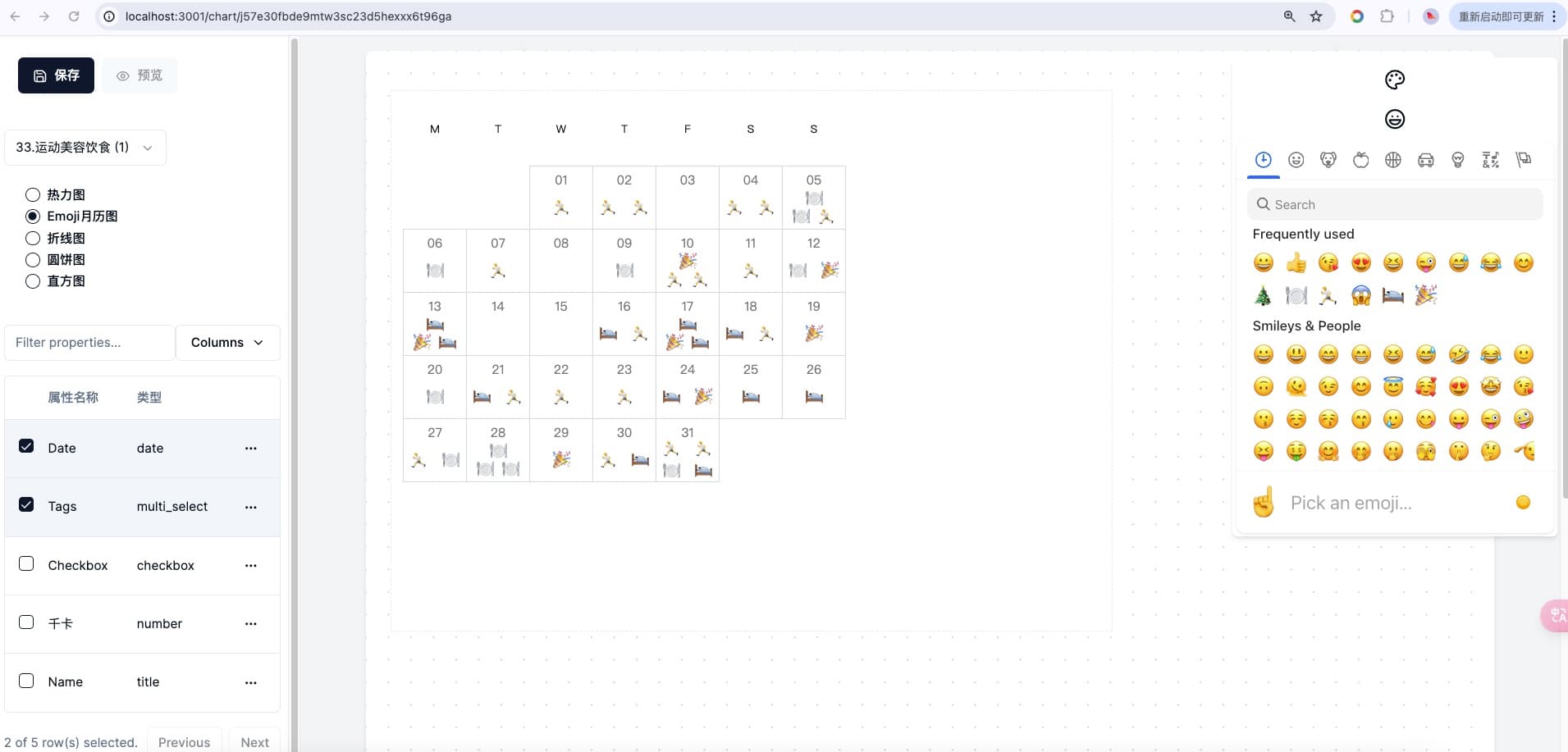Open the Flags emoji category

click(x=1523, y=160)
